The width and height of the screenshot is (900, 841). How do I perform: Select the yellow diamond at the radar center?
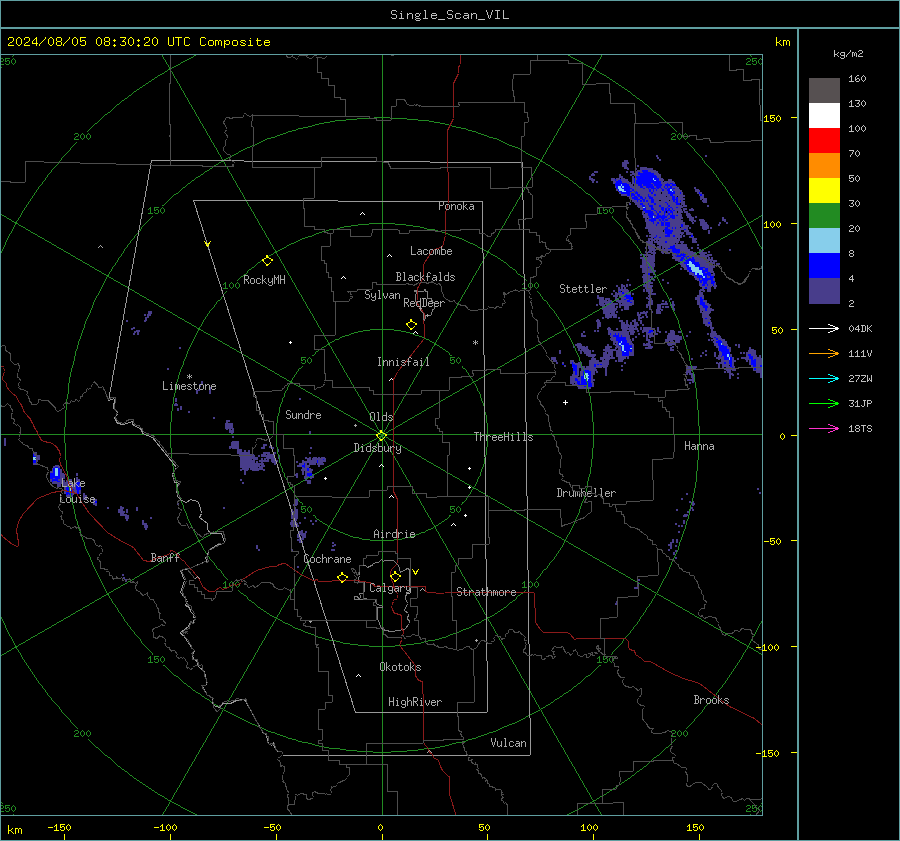click(x=382, y=436)
